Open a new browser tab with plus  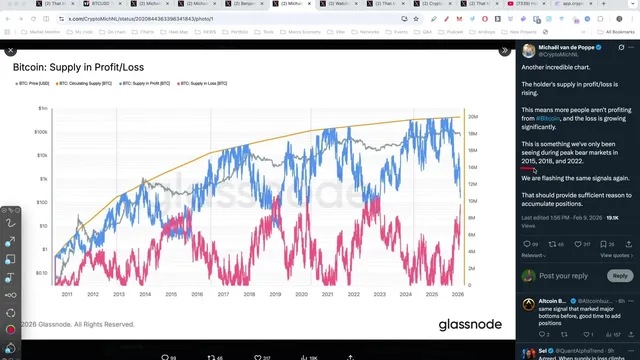(x=604, y=4)
